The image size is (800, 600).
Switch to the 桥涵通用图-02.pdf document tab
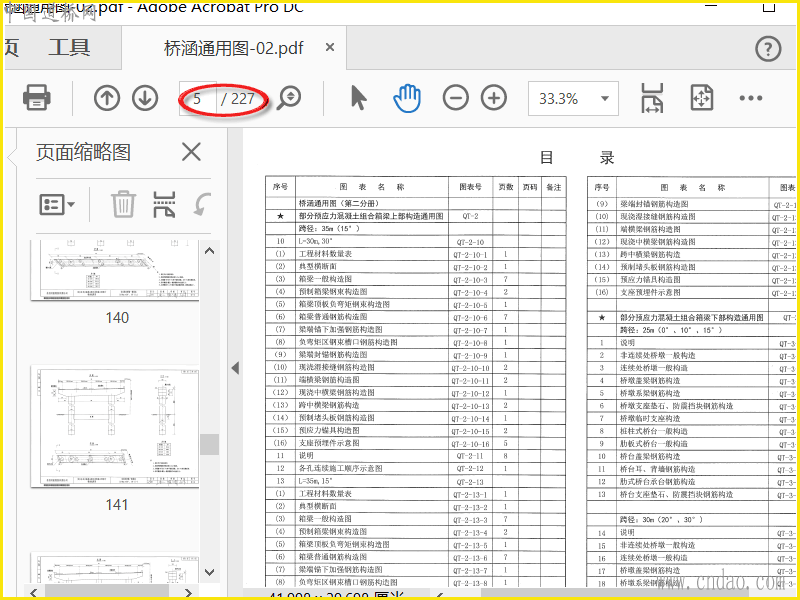[234, 48]
